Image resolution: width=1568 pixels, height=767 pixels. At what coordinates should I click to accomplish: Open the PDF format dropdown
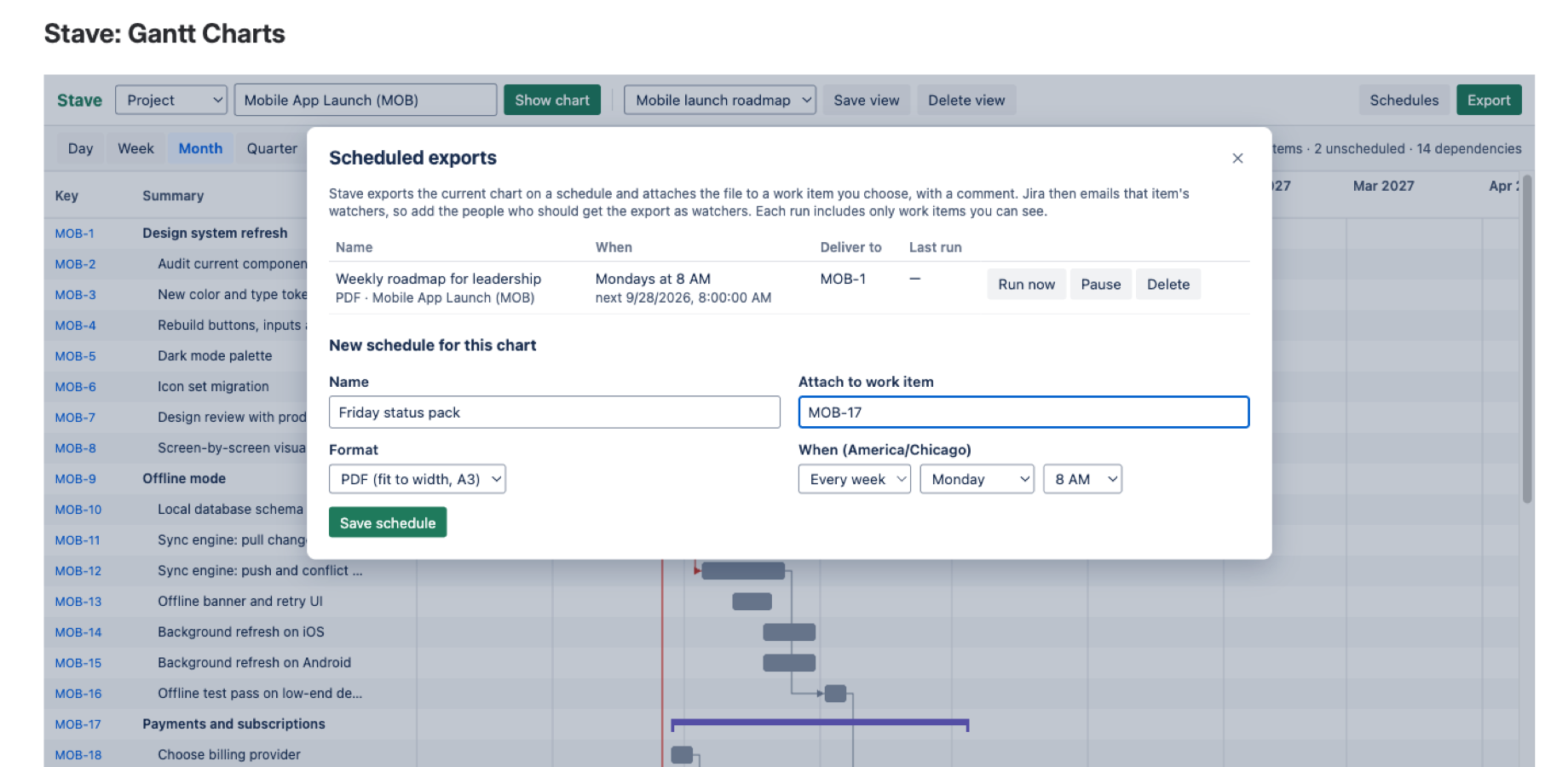[418, 479]
